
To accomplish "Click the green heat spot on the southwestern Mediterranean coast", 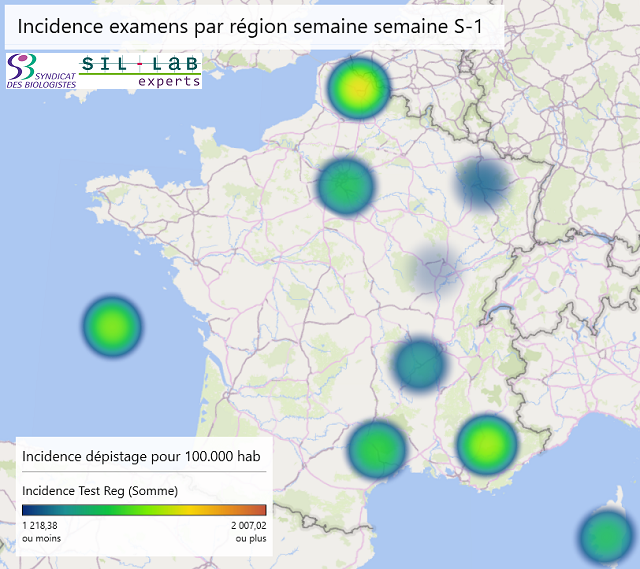I will [378, 447].
